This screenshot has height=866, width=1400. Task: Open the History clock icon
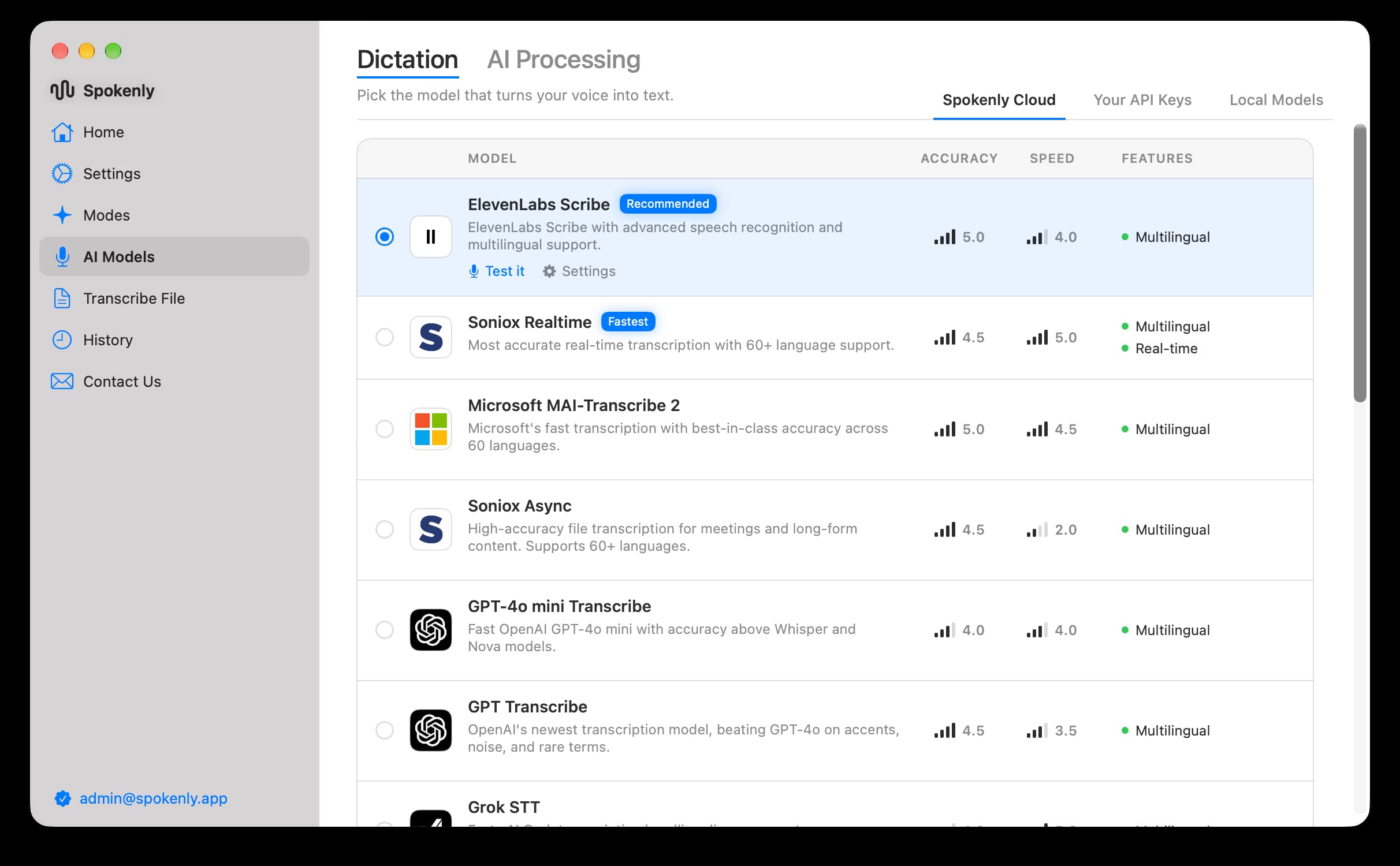(x=62, y=340)
